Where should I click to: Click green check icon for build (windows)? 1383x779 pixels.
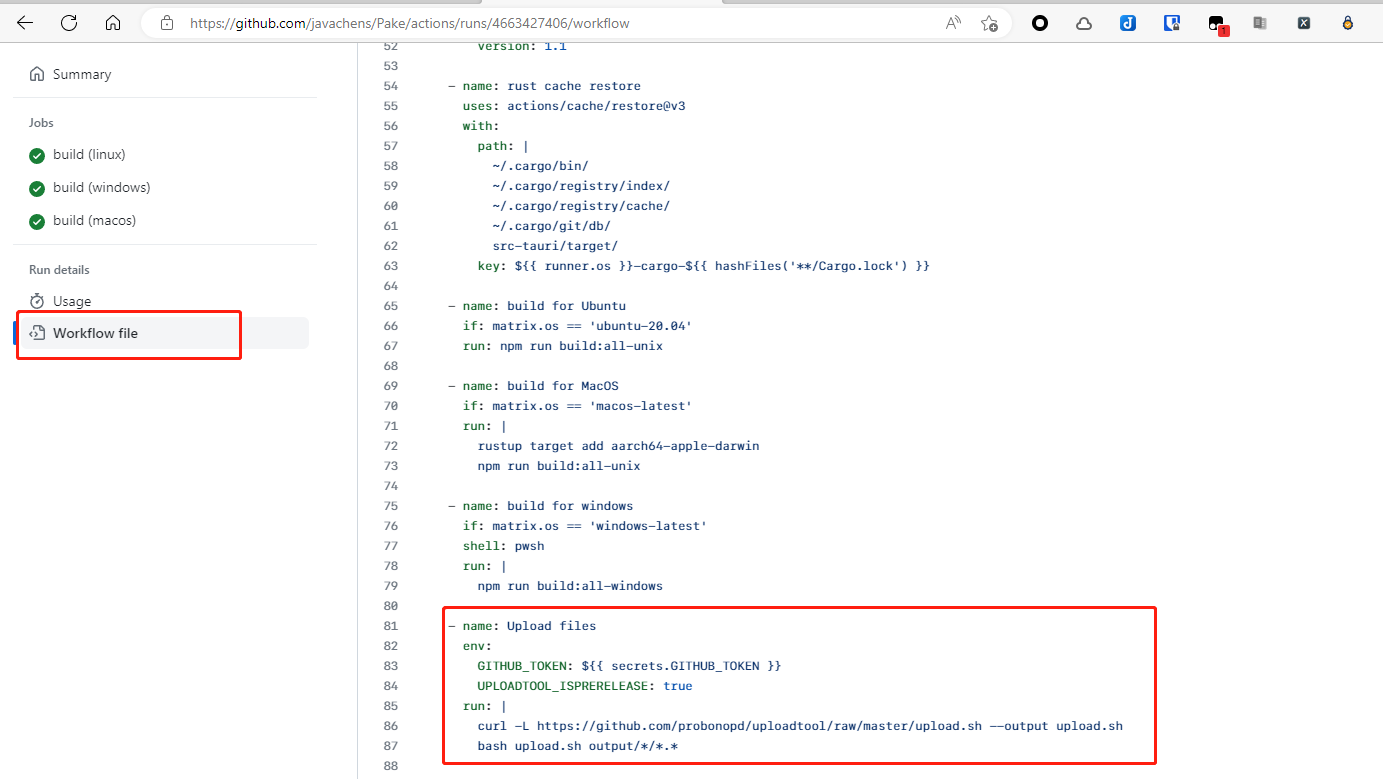(37, 188)
